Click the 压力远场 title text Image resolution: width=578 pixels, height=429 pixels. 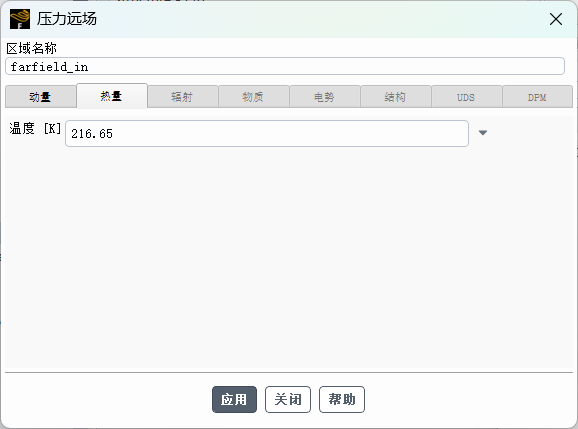point(67,18)
